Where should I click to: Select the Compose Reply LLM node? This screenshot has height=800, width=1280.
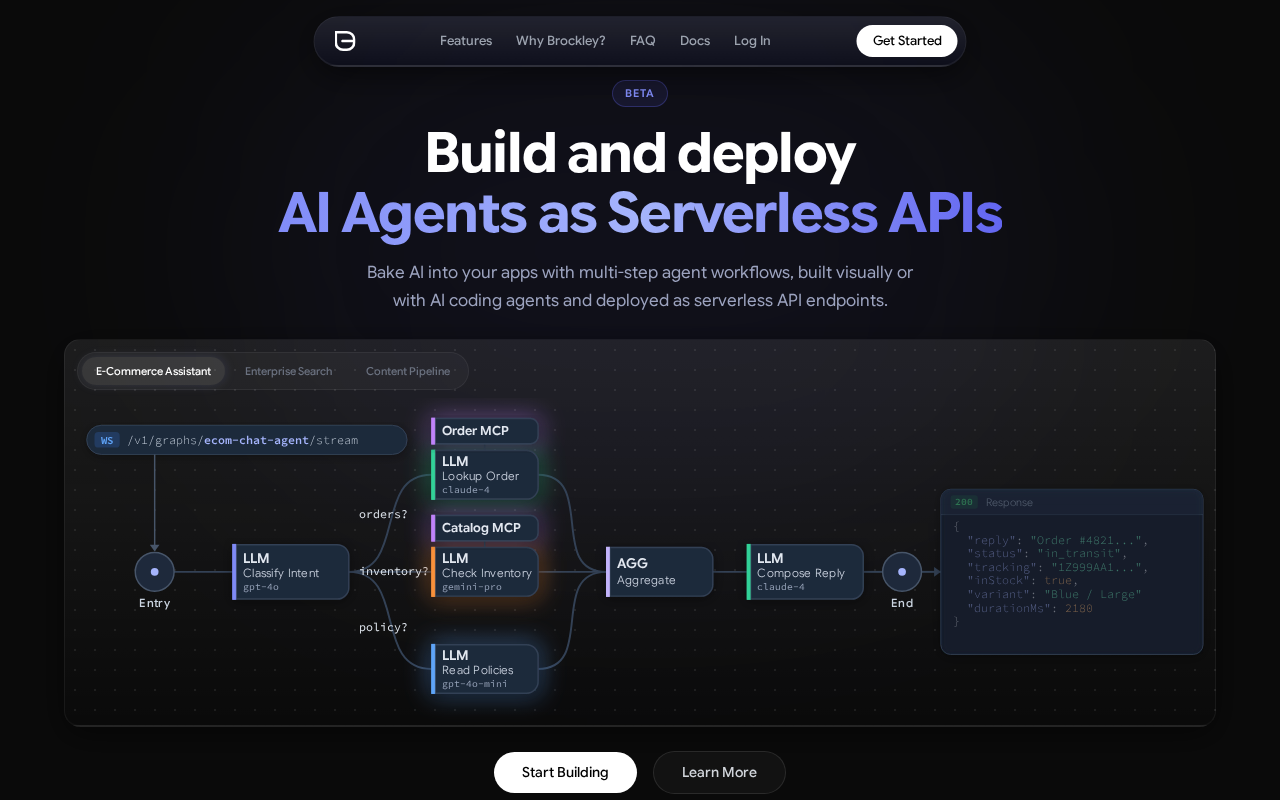[805, 572]
